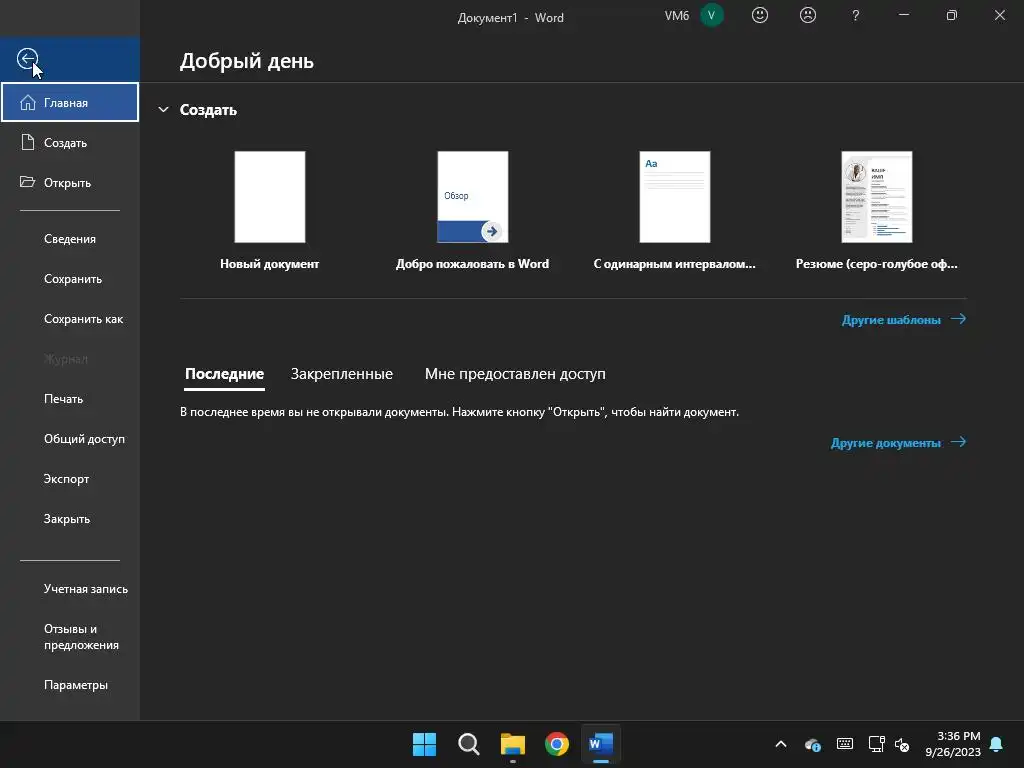Click the Добрый день greeting heading
This screenshot has height=768, width=1024.
click(x=247, y=61)
